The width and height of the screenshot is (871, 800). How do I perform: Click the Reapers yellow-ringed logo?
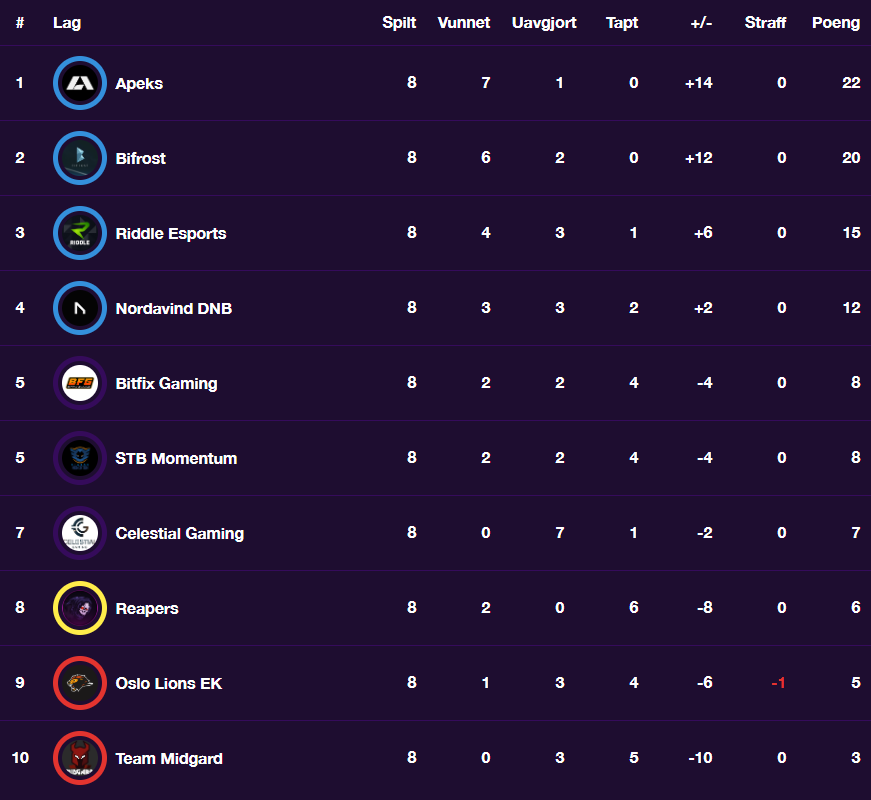[80, 608]
